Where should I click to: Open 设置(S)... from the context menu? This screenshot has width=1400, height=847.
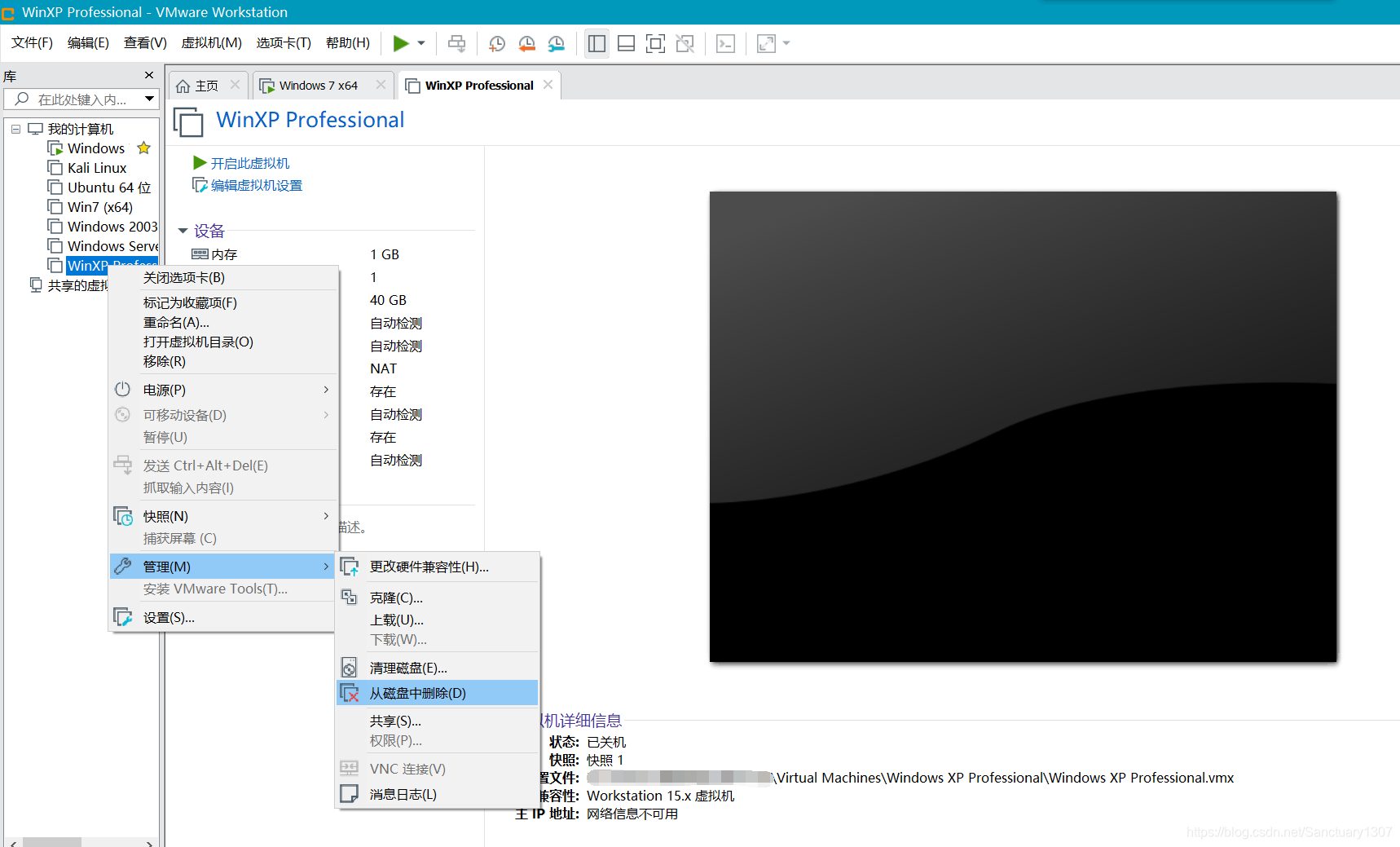pos(223,618)
